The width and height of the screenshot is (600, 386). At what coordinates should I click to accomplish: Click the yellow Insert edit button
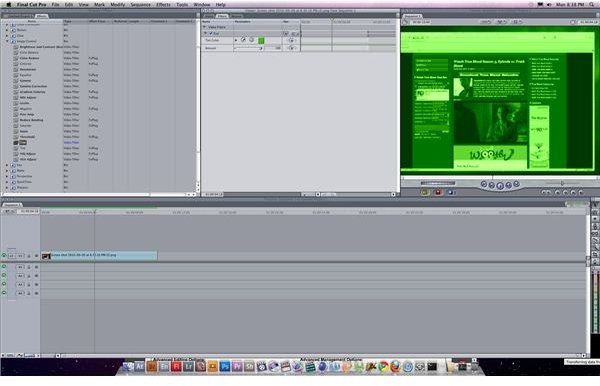tap(424, 192)
